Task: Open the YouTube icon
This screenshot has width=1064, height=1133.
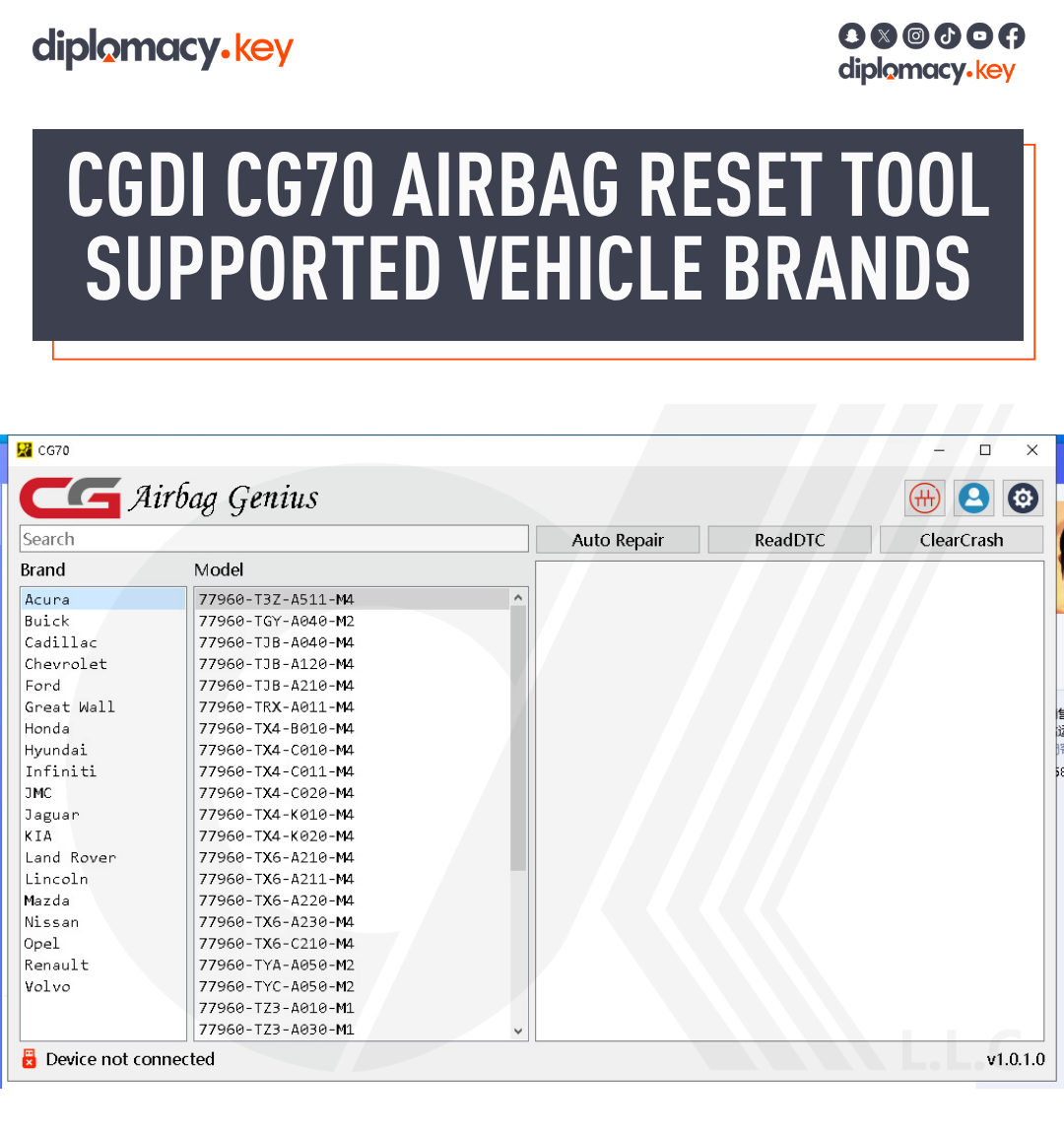Action: (x=979, y=35)
